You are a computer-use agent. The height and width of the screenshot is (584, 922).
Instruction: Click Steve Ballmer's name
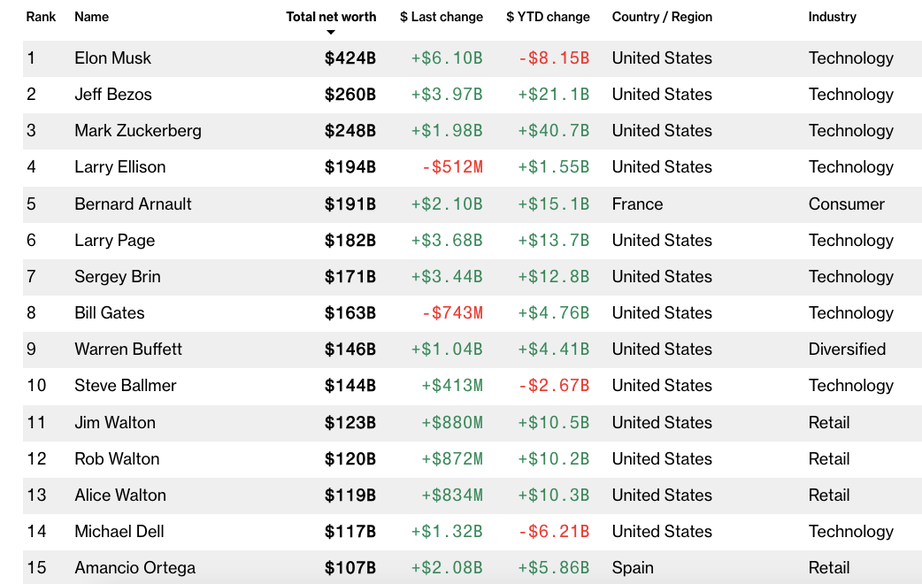pos(125,386)
